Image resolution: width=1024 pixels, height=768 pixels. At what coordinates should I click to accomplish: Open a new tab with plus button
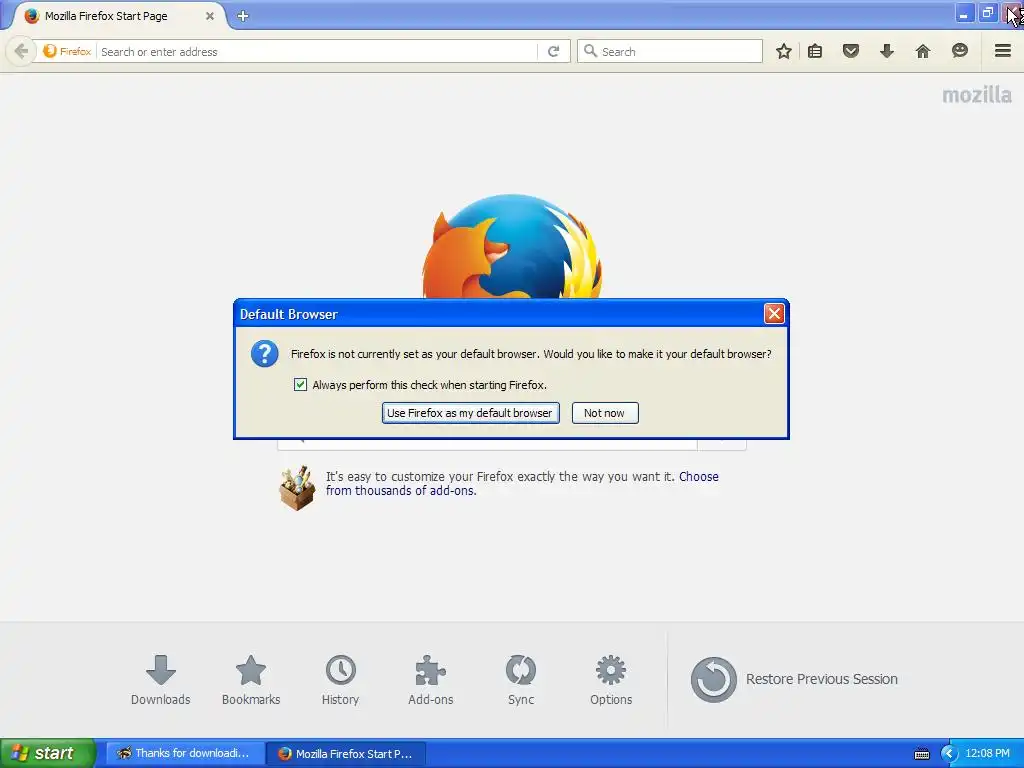click(243, 16)
